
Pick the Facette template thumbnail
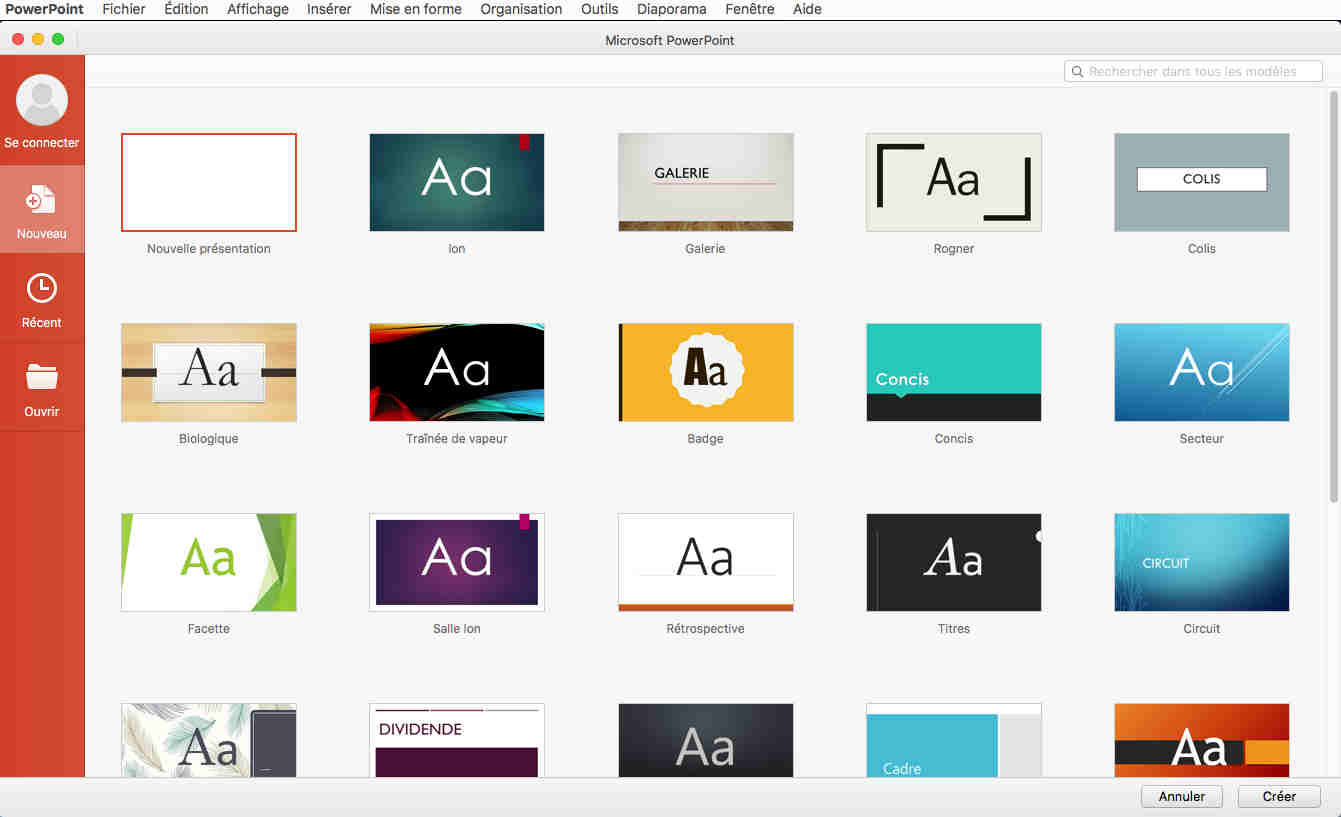(x=209, y=562)
